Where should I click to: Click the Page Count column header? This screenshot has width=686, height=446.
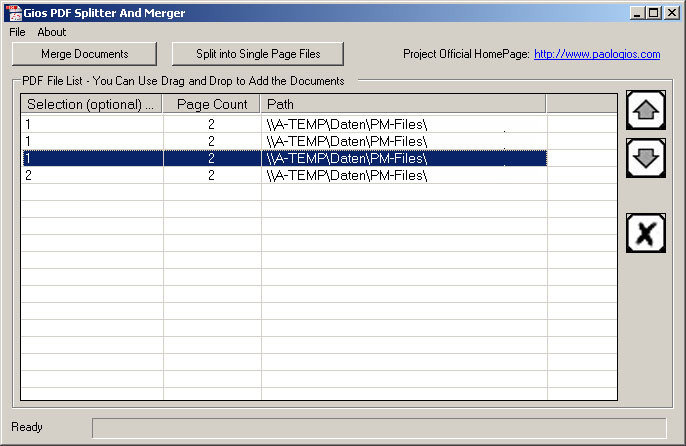[212, 104]
